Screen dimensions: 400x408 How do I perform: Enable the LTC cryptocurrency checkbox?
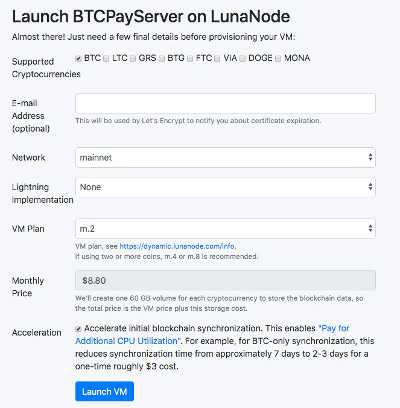pyautogui.click(x=106, y=59)
